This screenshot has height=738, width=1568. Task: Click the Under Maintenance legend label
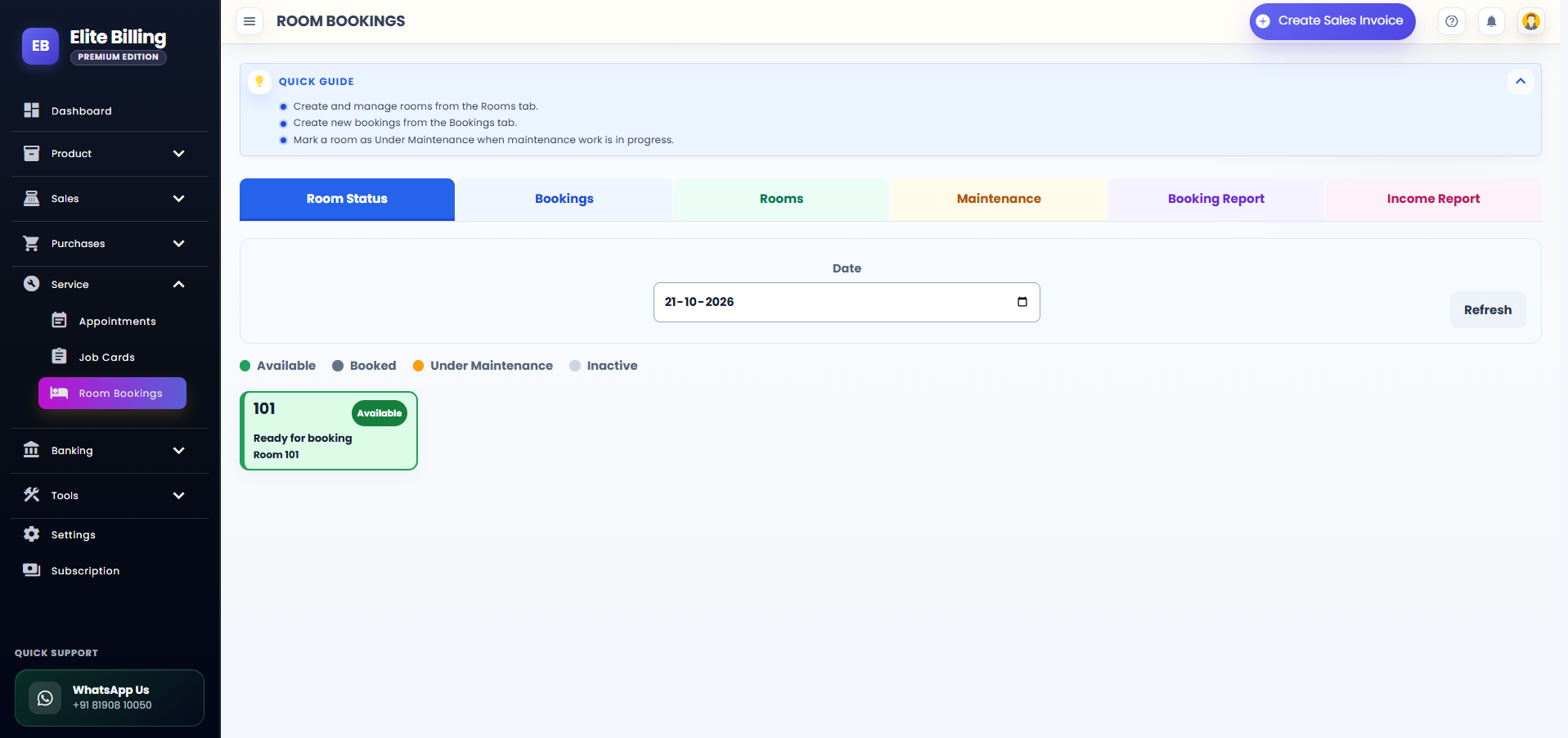click(492, 366)
